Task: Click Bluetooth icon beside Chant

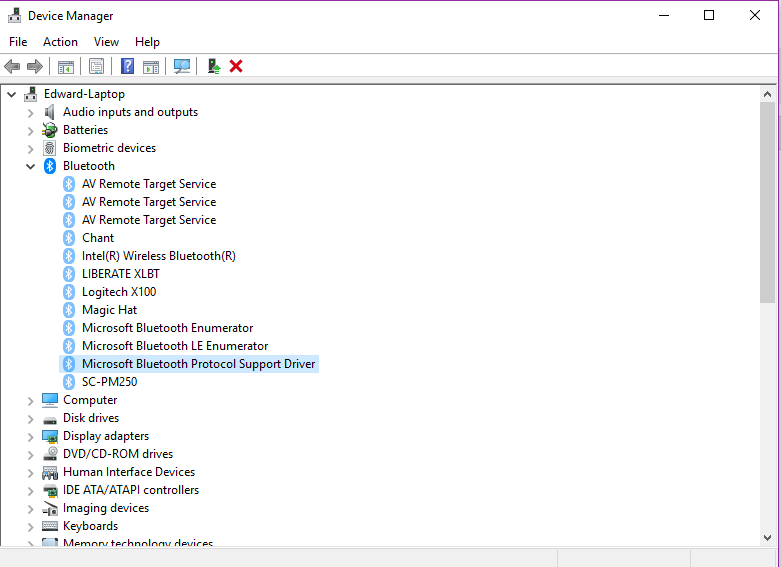Action: point(69,238)
